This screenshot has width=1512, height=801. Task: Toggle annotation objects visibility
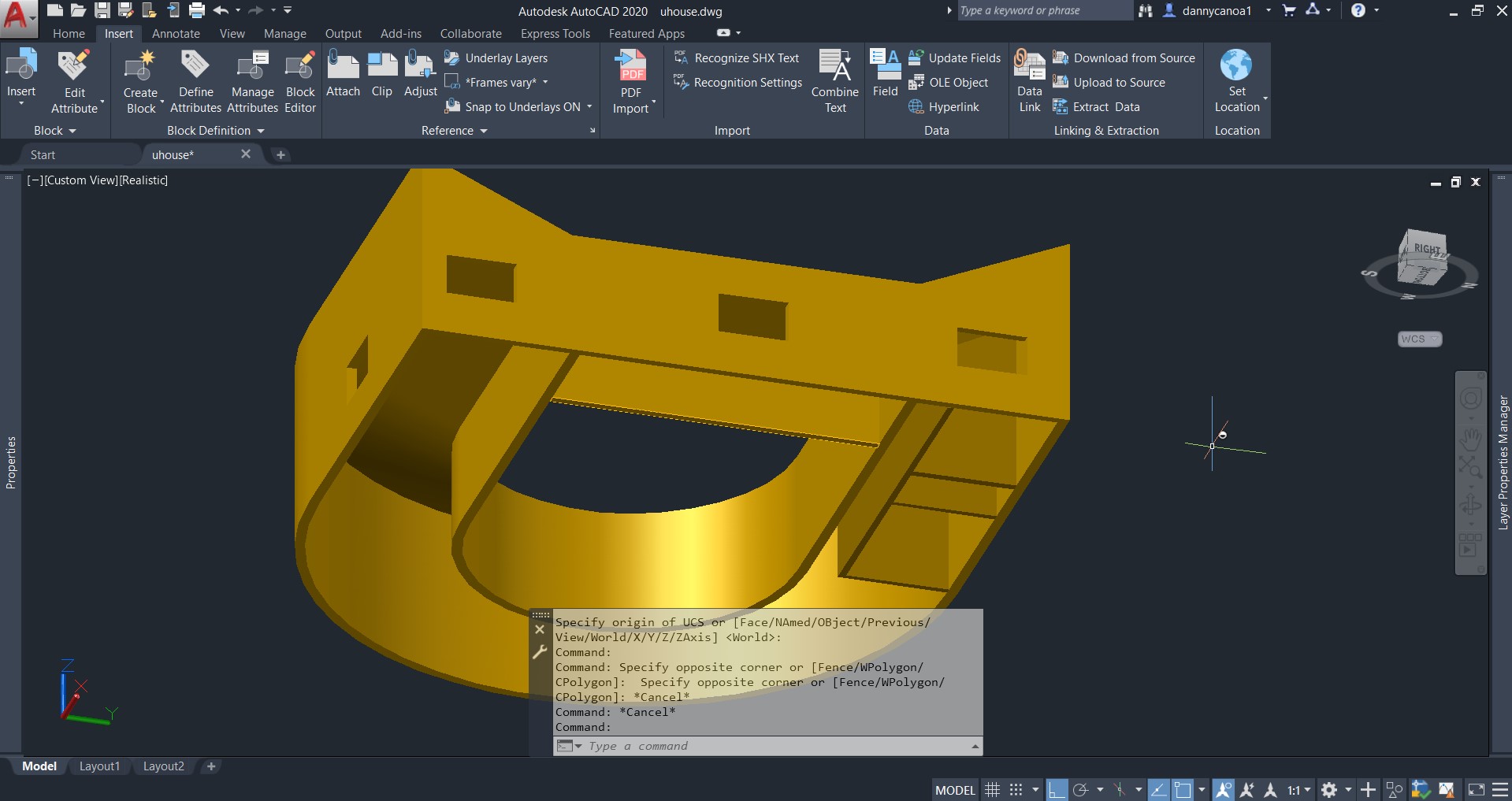(1223, 789)
